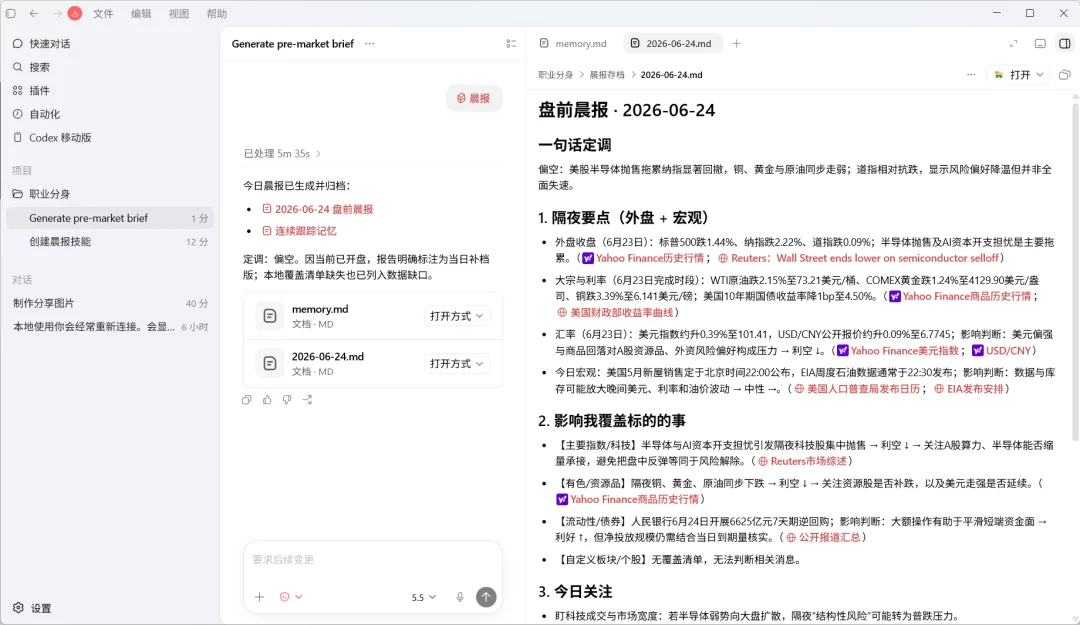Open 打开方式 dropdown for 2026-06-24.md
The width and height of the screenshot is (1080, 625).
457,363
